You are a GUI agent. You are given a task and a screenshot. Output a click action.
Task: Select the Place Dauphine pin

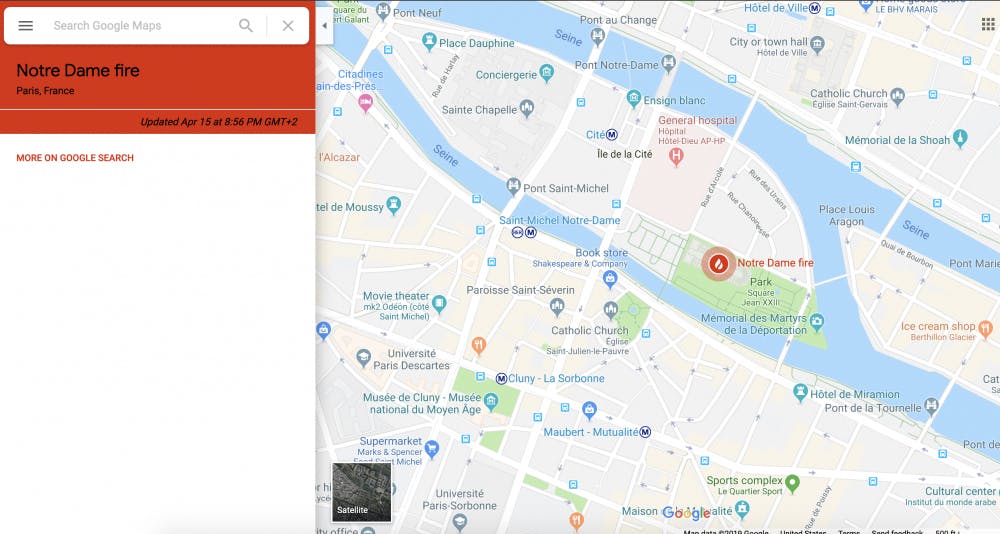tap(429, 41)
